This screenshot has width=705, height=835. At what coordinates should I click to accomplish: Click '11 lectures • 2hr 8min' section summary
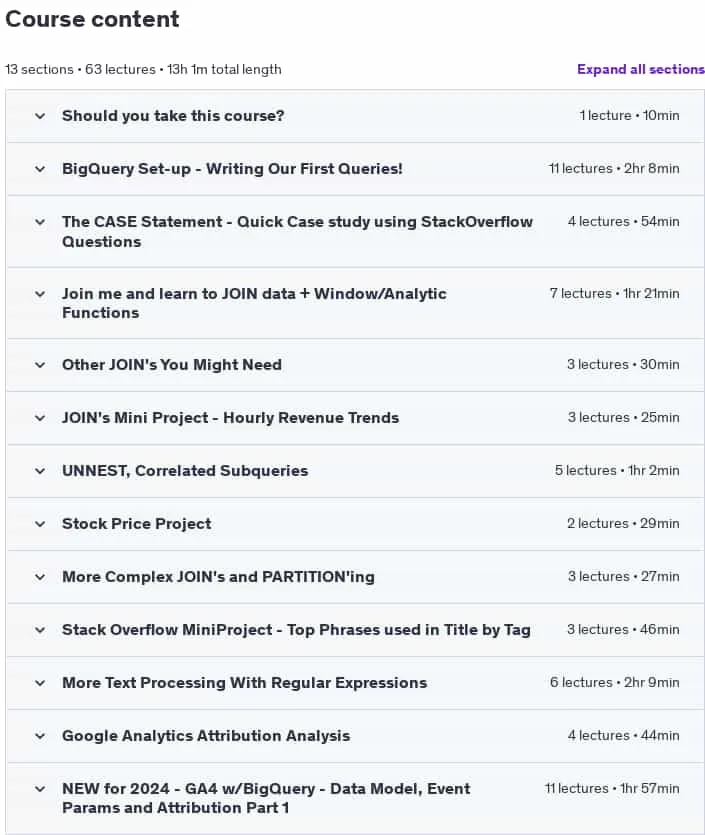[614, 169]
